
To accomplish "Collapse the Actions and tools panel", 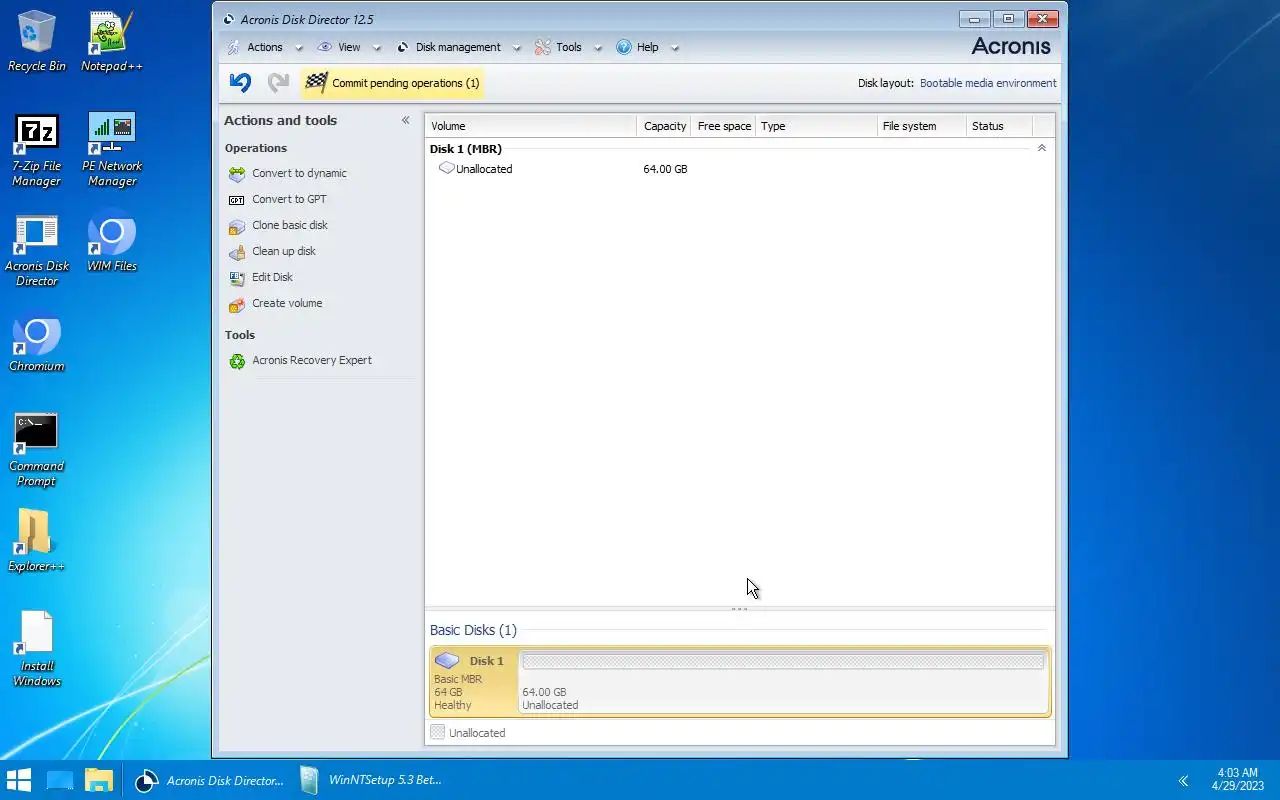I will click(406, 120).
